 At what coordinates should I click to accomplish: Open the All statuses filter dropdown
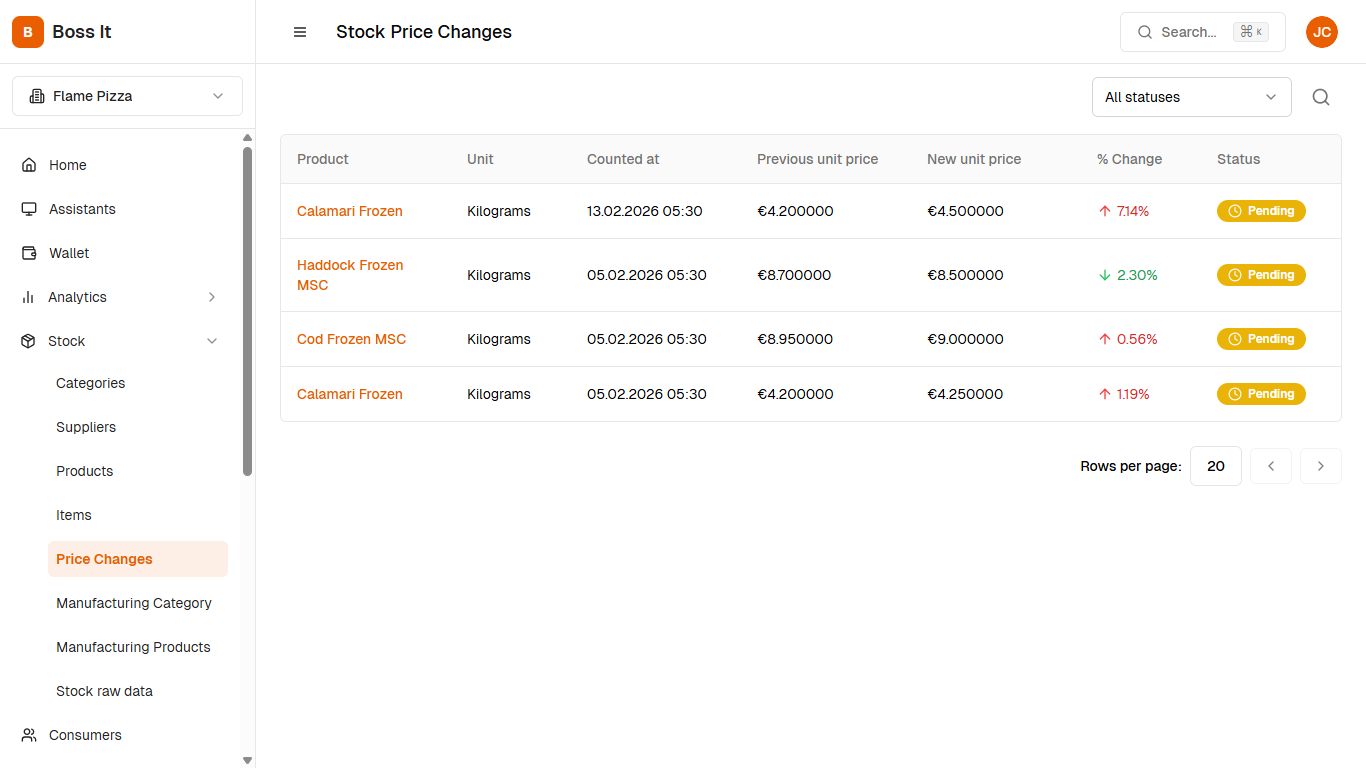click(1191, 97)
